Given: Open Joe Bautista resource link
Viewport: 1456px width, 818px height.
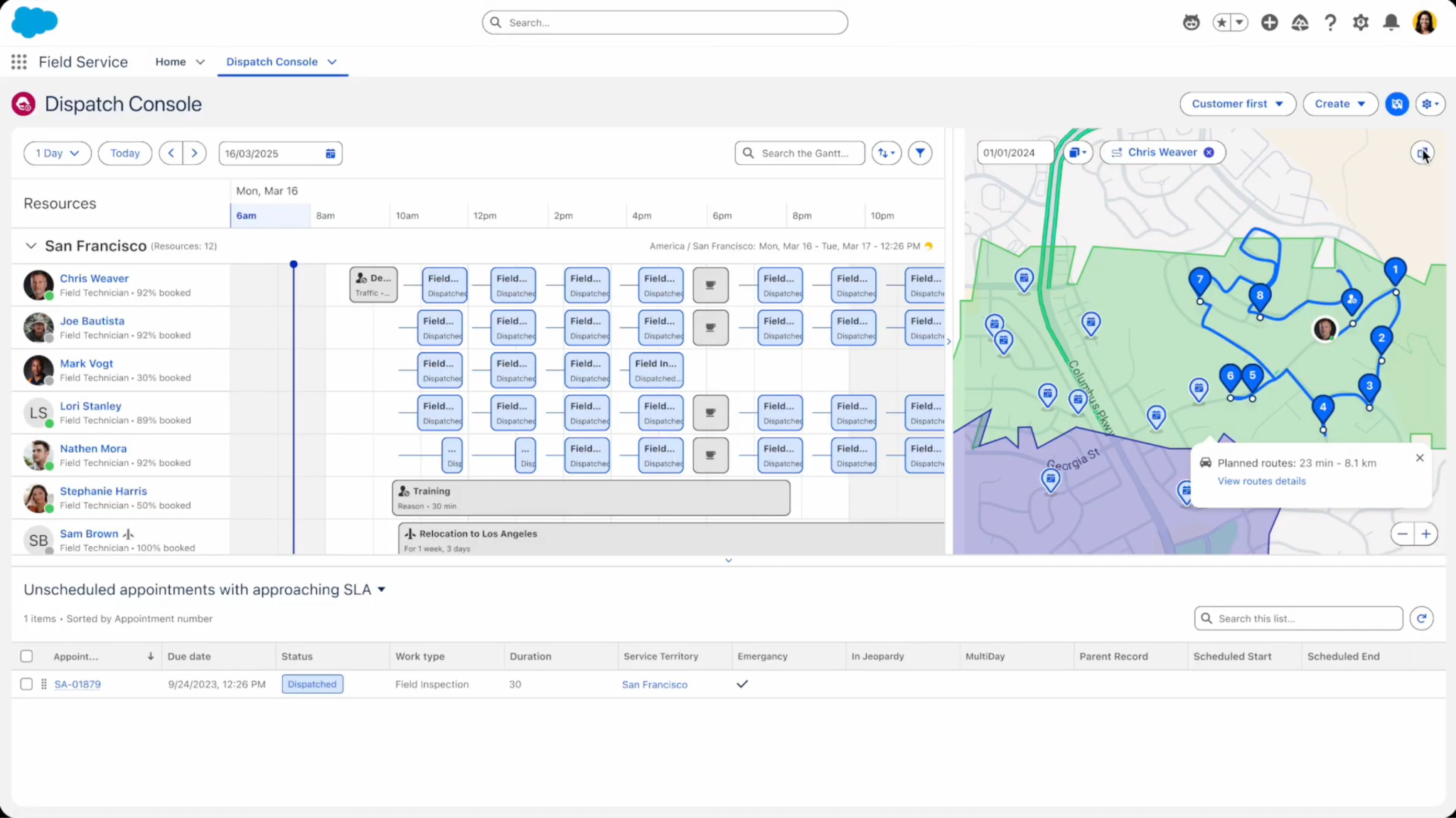Looking at the screenshot, I should click(x=92, y=321).
